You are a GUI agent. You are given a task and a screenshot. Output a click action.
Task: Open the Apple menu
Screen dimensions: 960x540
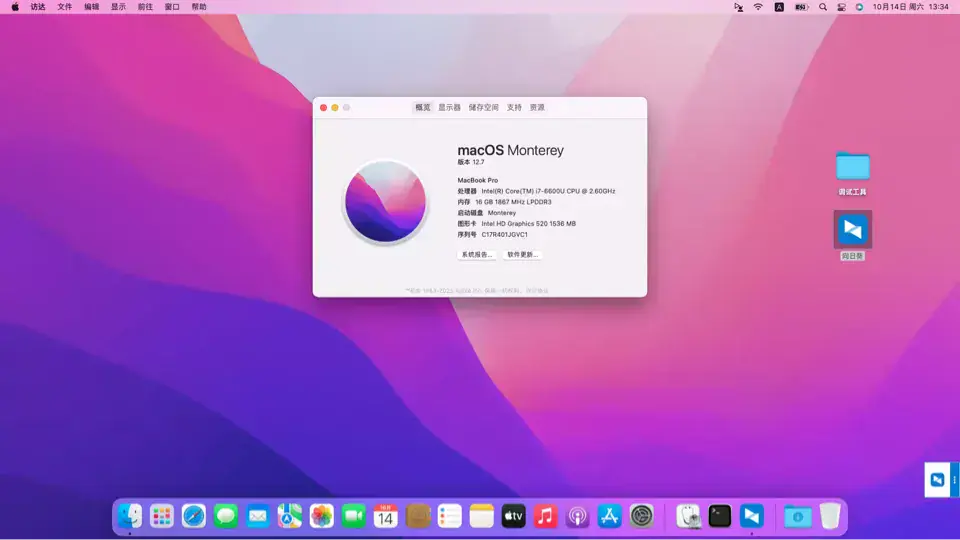point(15,7)
